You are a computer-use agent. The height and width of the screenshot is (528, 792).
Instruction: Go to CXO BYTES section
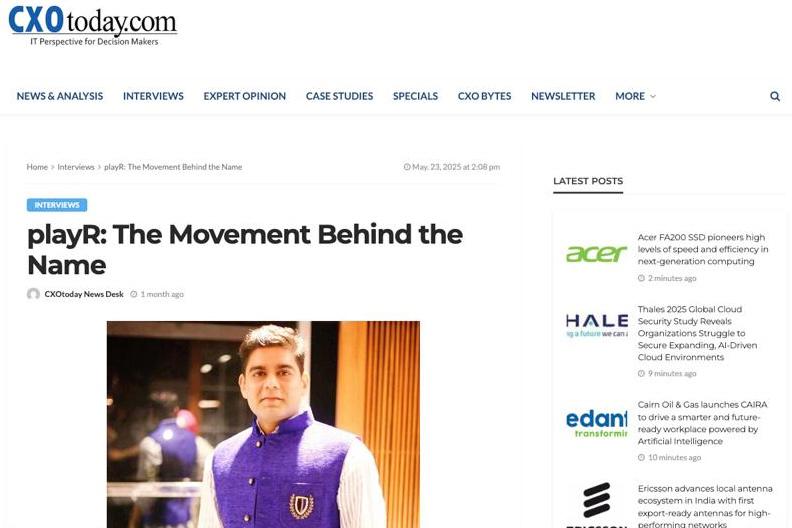pos(484,96)
